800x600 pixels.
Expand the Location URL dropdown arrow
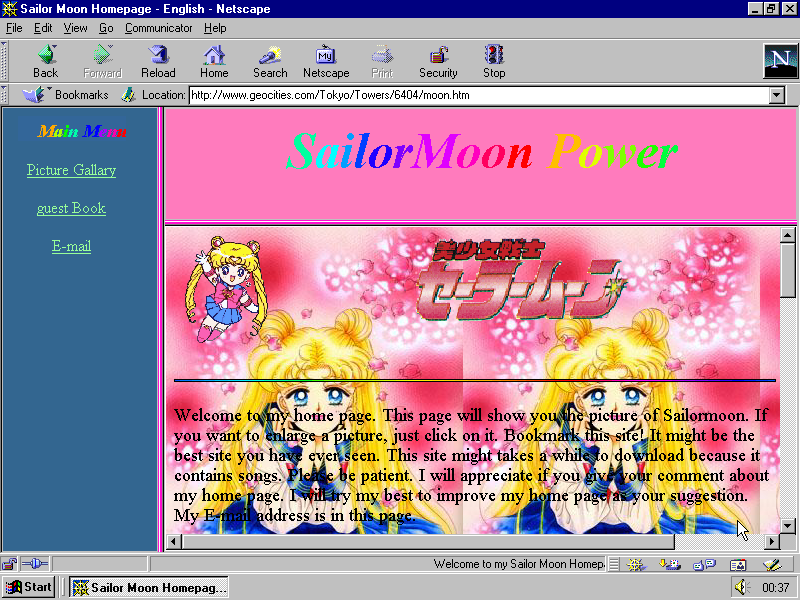pos(777,95)
